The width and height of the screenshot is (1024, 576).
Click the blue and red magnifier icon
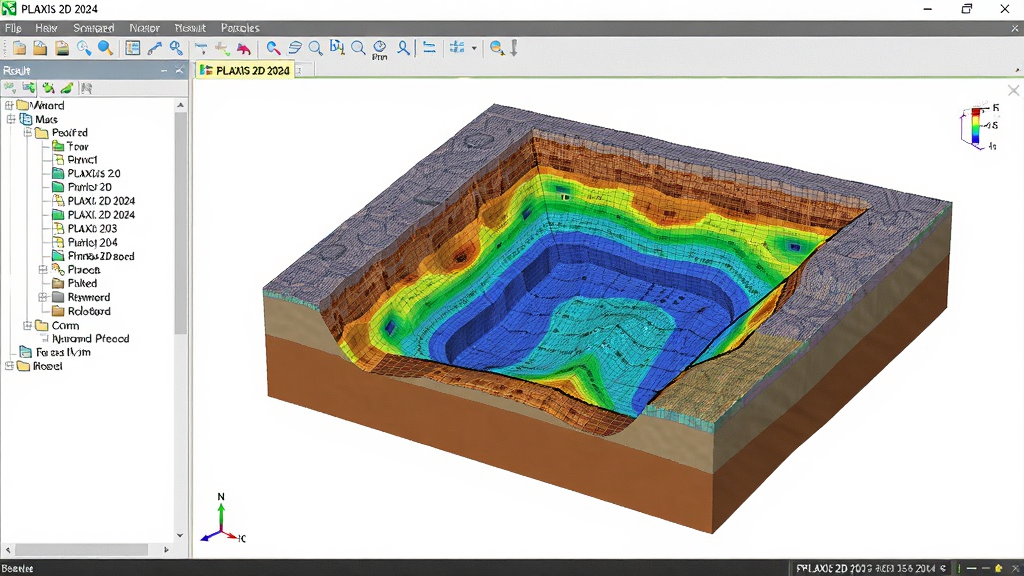[274, 48]
